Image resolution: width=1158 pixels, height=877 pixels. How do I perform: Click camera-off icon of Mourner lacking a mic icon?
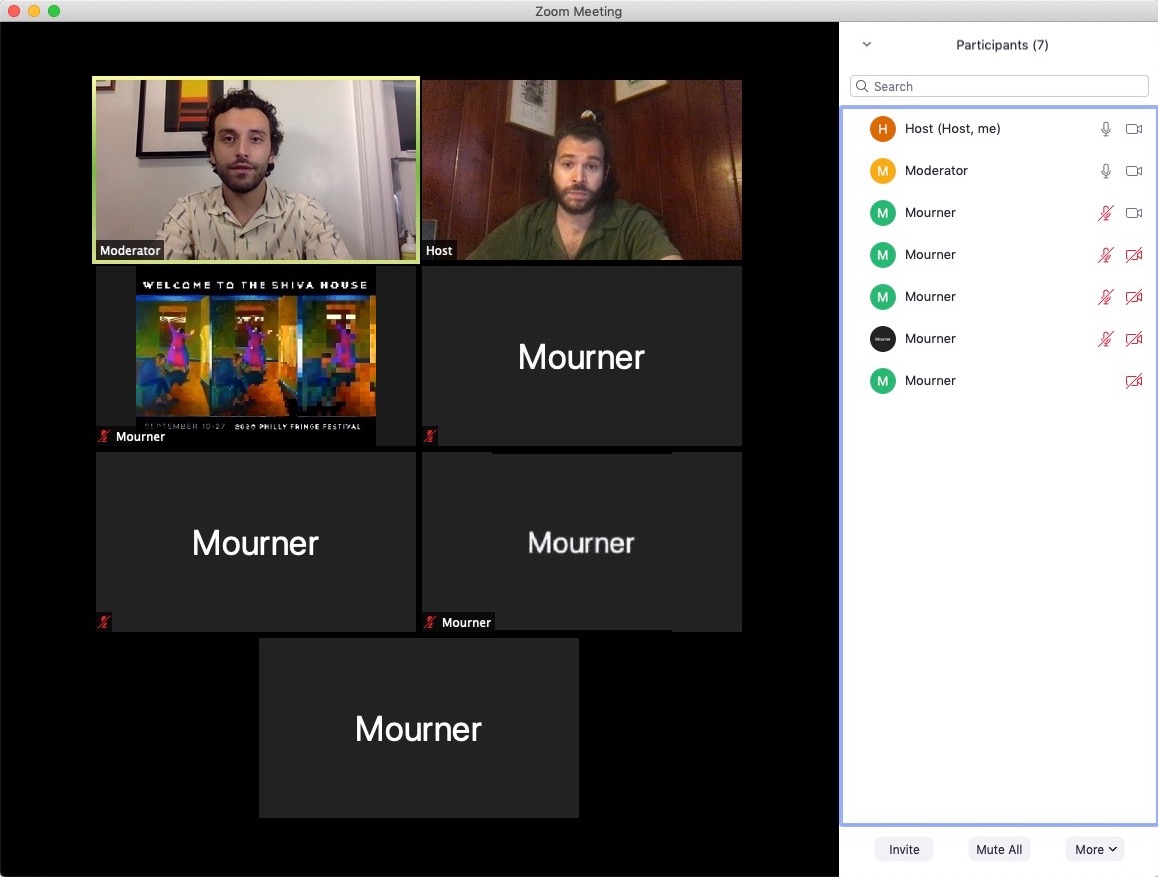1134,382
